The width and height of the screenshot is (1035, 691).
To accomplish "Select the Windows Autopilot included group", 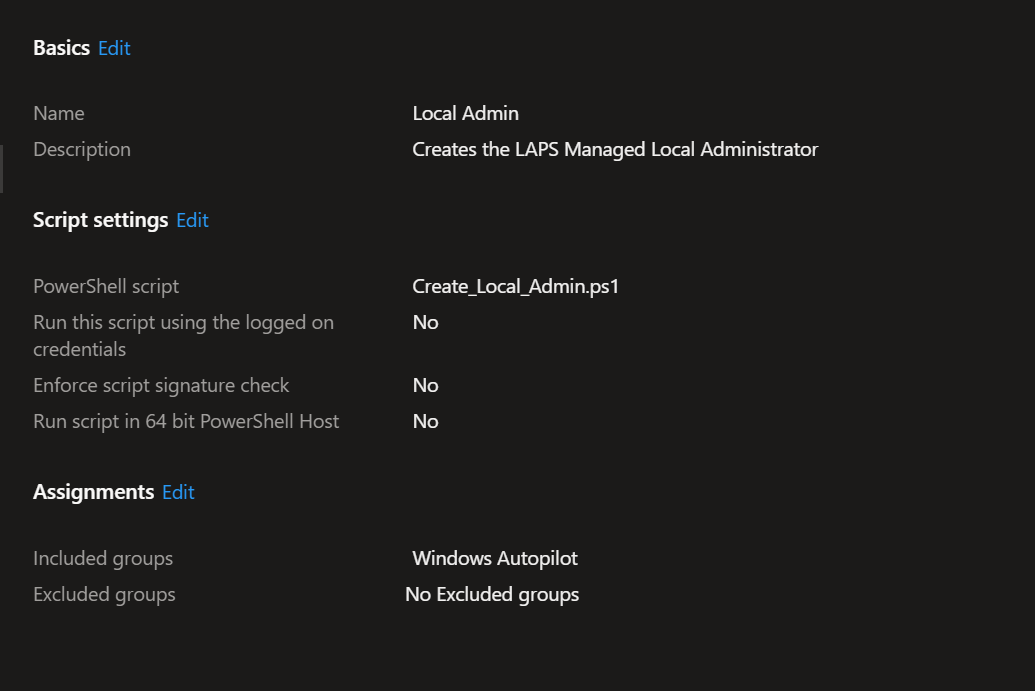I will 494,558.
